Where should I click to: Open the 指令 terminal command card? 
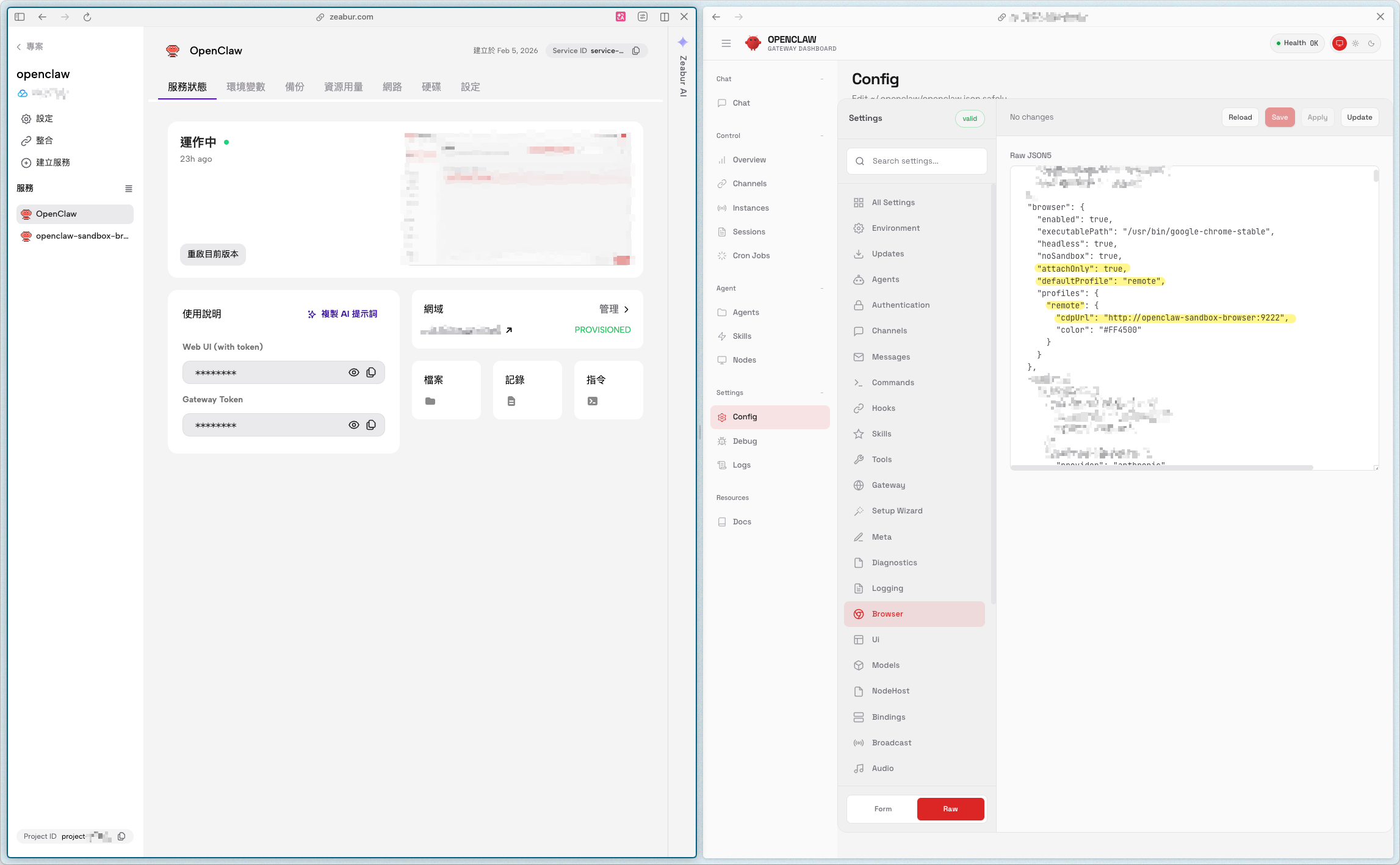[608, 389]
